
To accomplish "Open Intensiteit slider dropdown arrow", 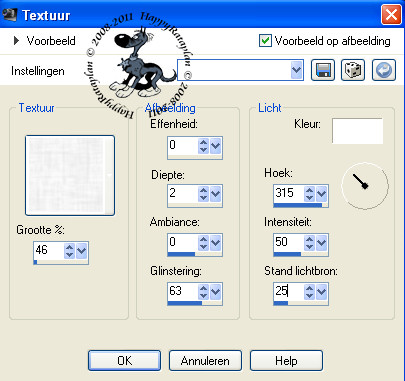I will [x=322, y=243].
